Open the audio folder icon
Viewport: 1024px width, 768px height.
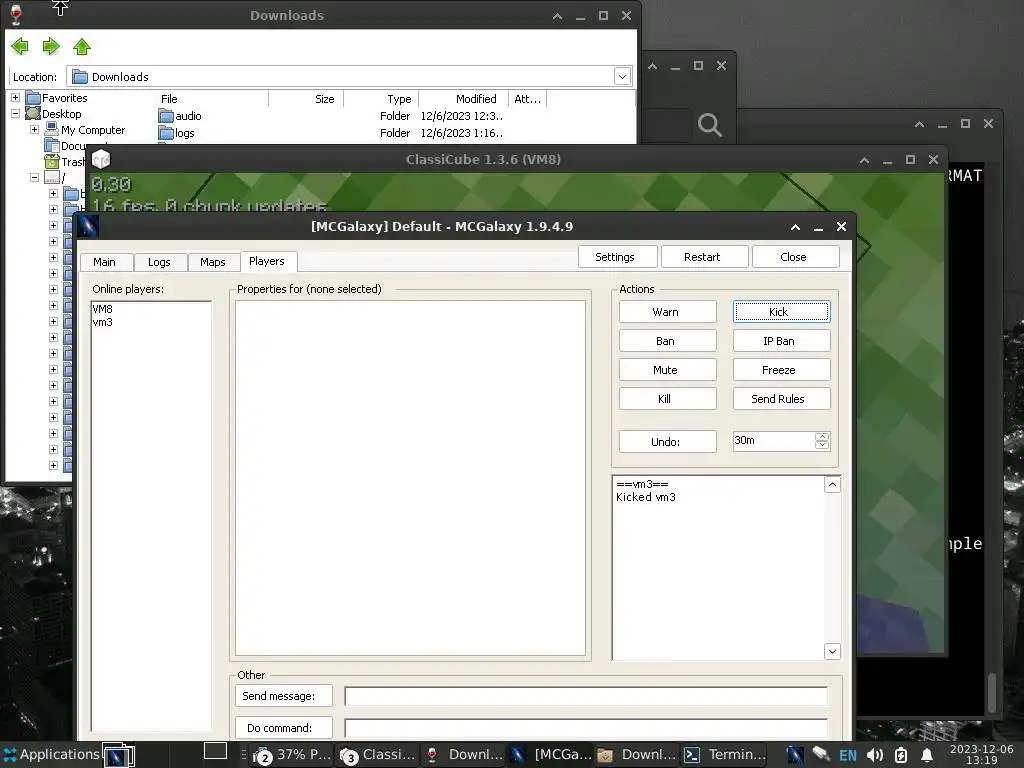click(x=166, y=116)
